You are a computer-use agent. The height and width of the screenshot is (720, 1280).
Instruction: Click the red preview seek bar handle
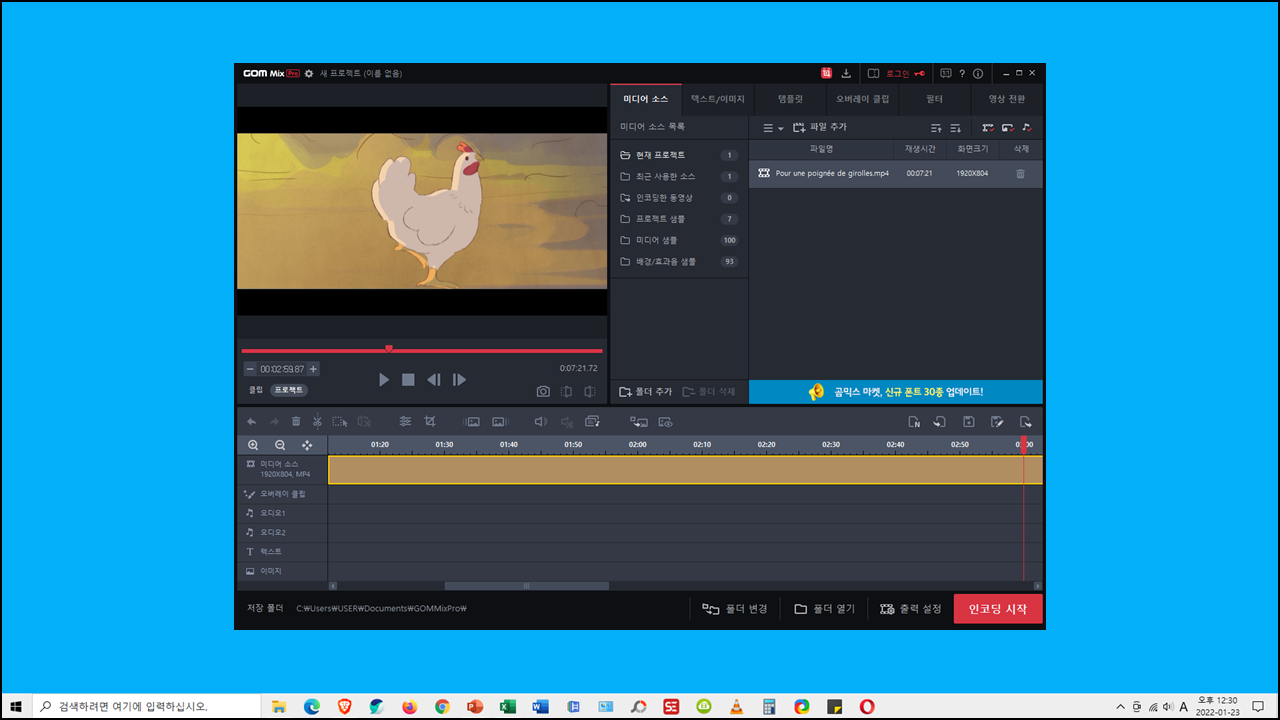(x=388, y=349)
